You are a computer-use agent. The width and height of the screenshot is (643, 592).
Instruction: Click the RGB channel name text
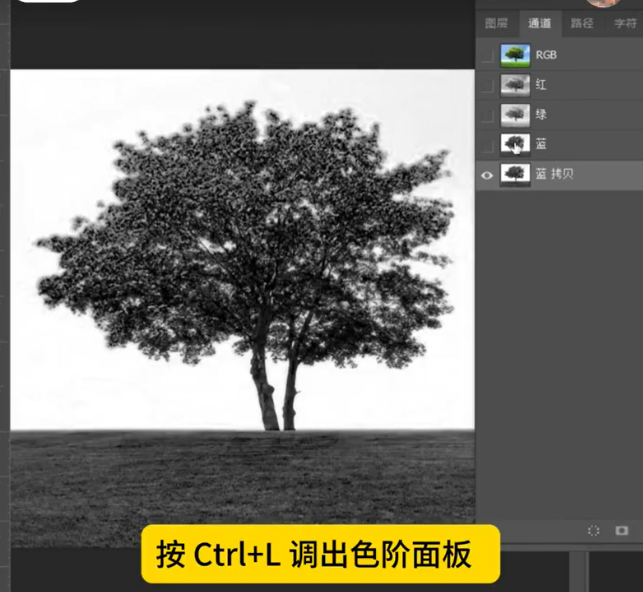(546, 55)
